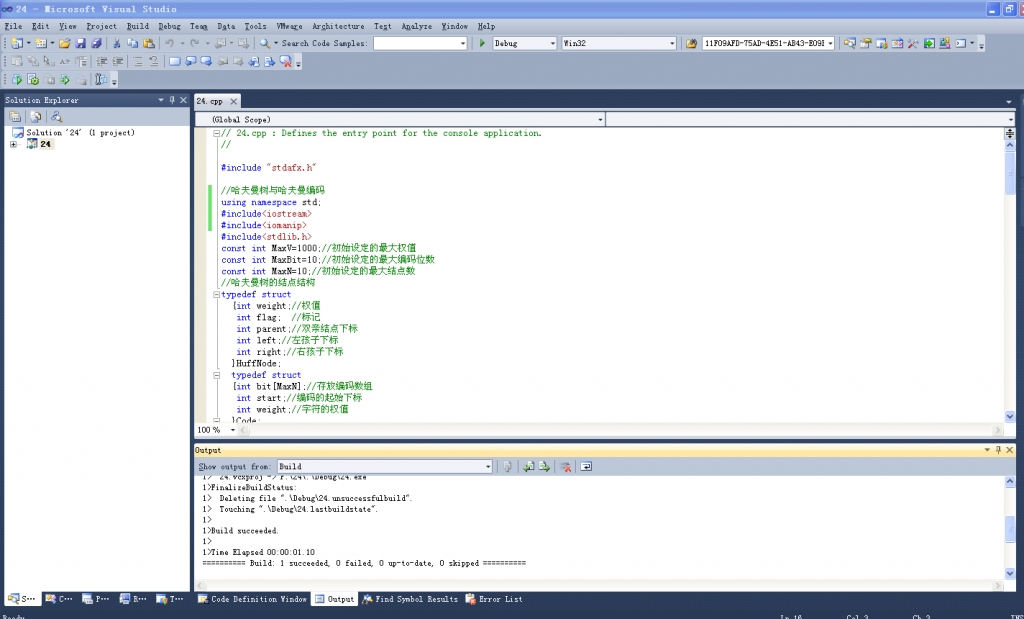1024x619 pixels.
Task: Select the Navigate Backward toolbar icon
Action: (x=220, y=43)
